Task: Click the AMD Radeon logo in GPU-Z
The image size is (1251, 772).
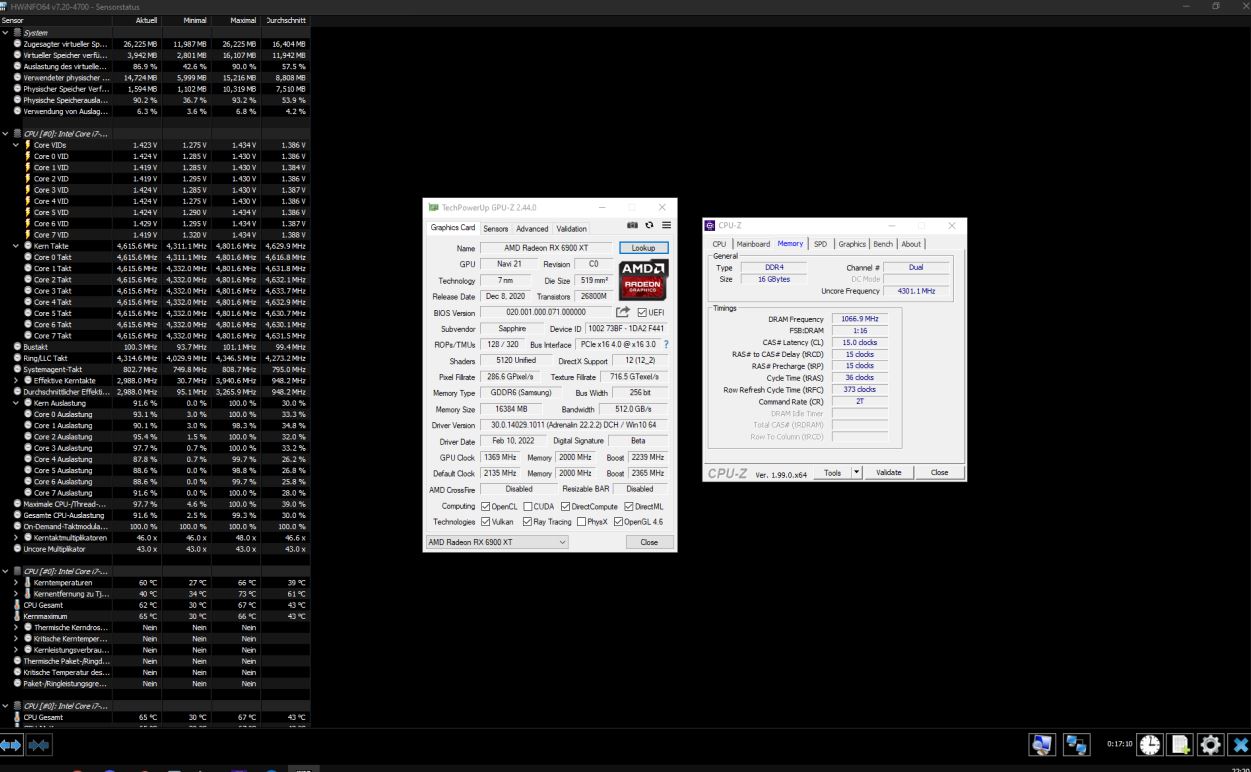Action: [x=645, y=278]
